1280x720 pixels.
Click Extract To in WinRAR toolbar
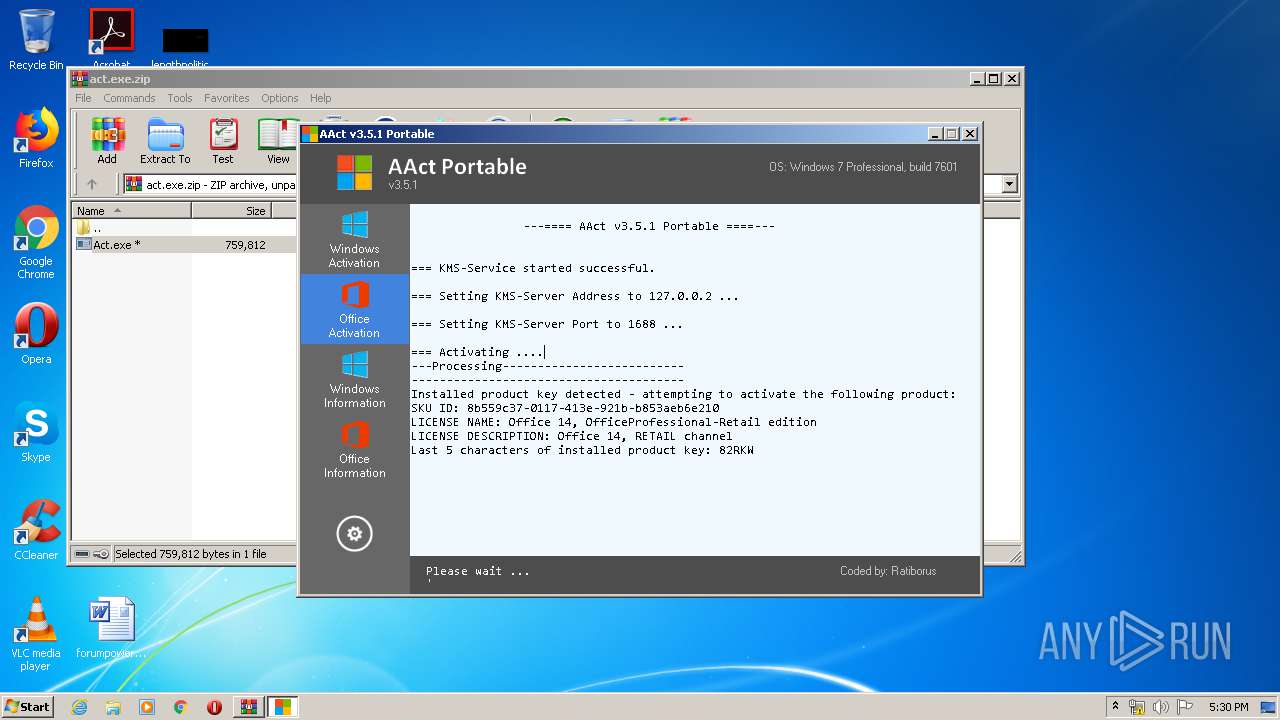point(165,141)
